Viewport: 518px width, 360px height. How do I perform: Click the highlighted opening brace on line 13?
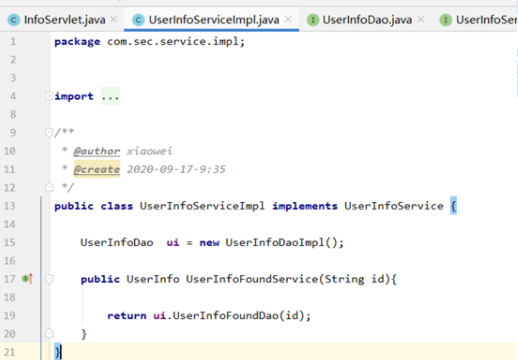pos(453,206)
